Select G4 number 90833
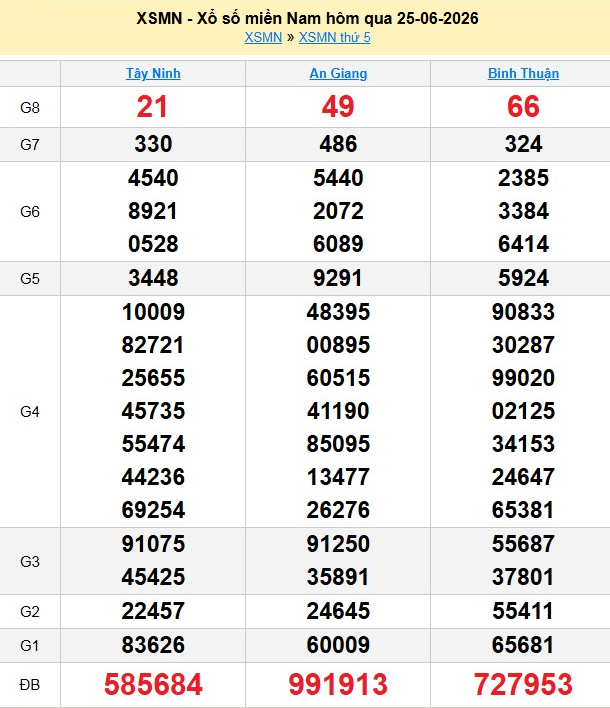This screenshot has width=610, height=708. point(523,312)
